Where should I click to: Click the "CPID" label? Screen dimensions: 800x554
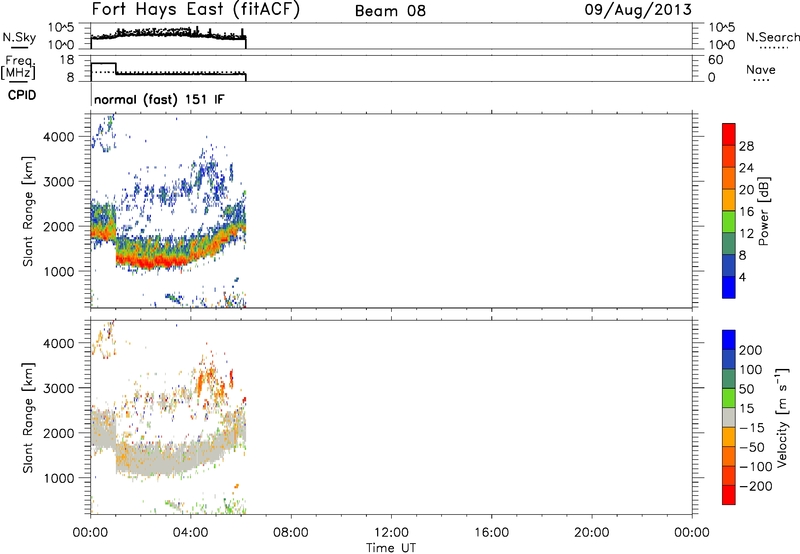(x=22, y=95)
